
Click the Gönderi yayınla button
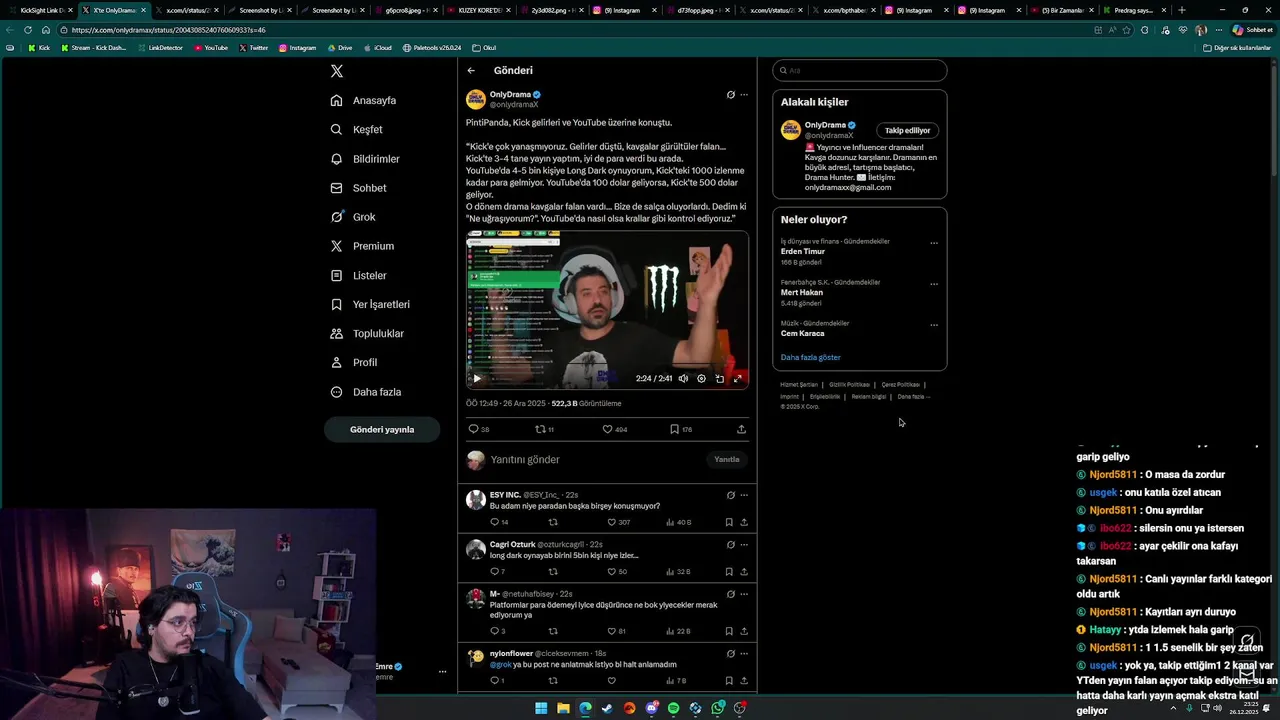pos(382,429)
